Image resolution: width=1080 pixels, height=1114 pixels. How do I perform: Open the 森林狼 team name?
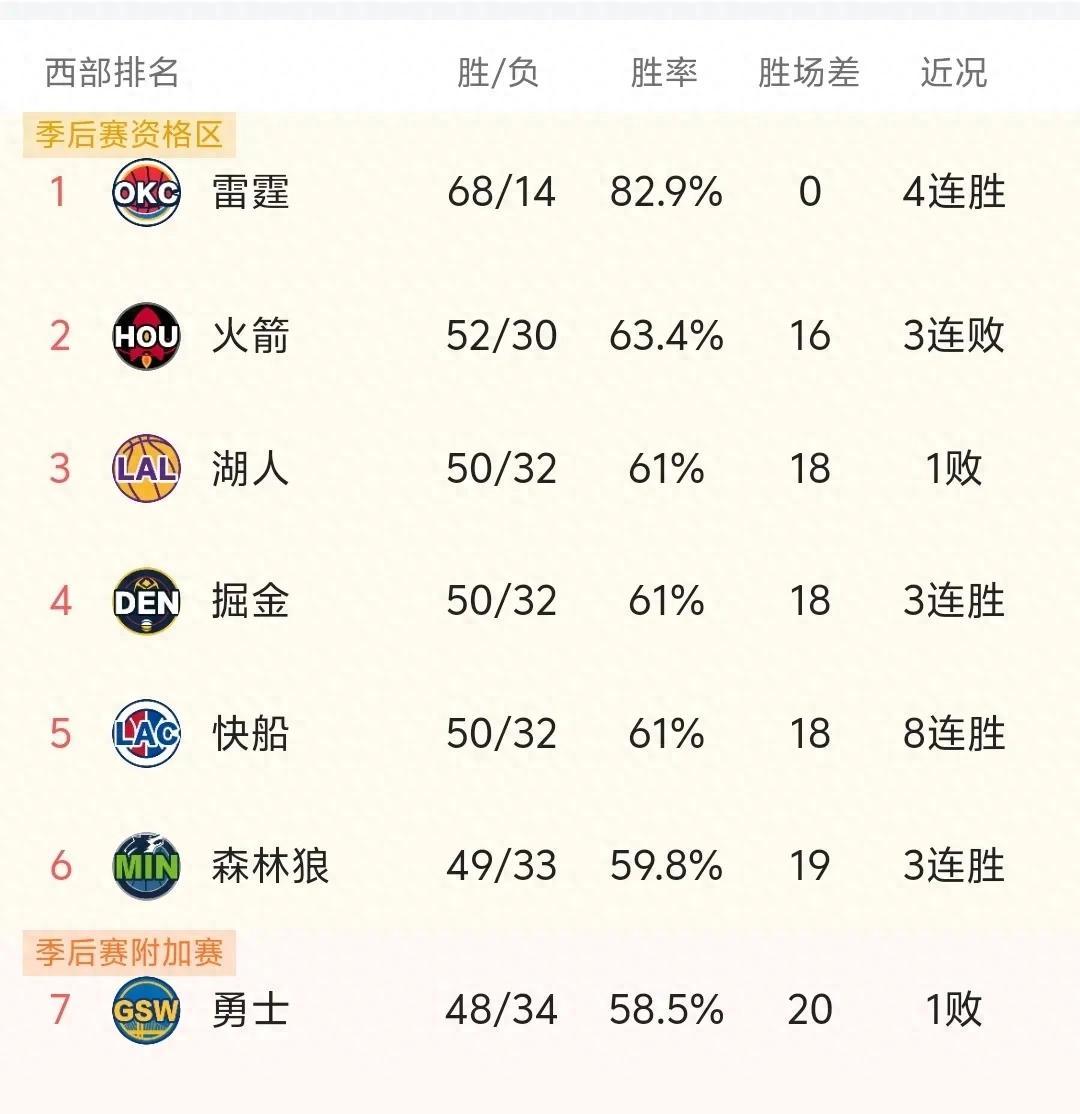click(270, 866)
